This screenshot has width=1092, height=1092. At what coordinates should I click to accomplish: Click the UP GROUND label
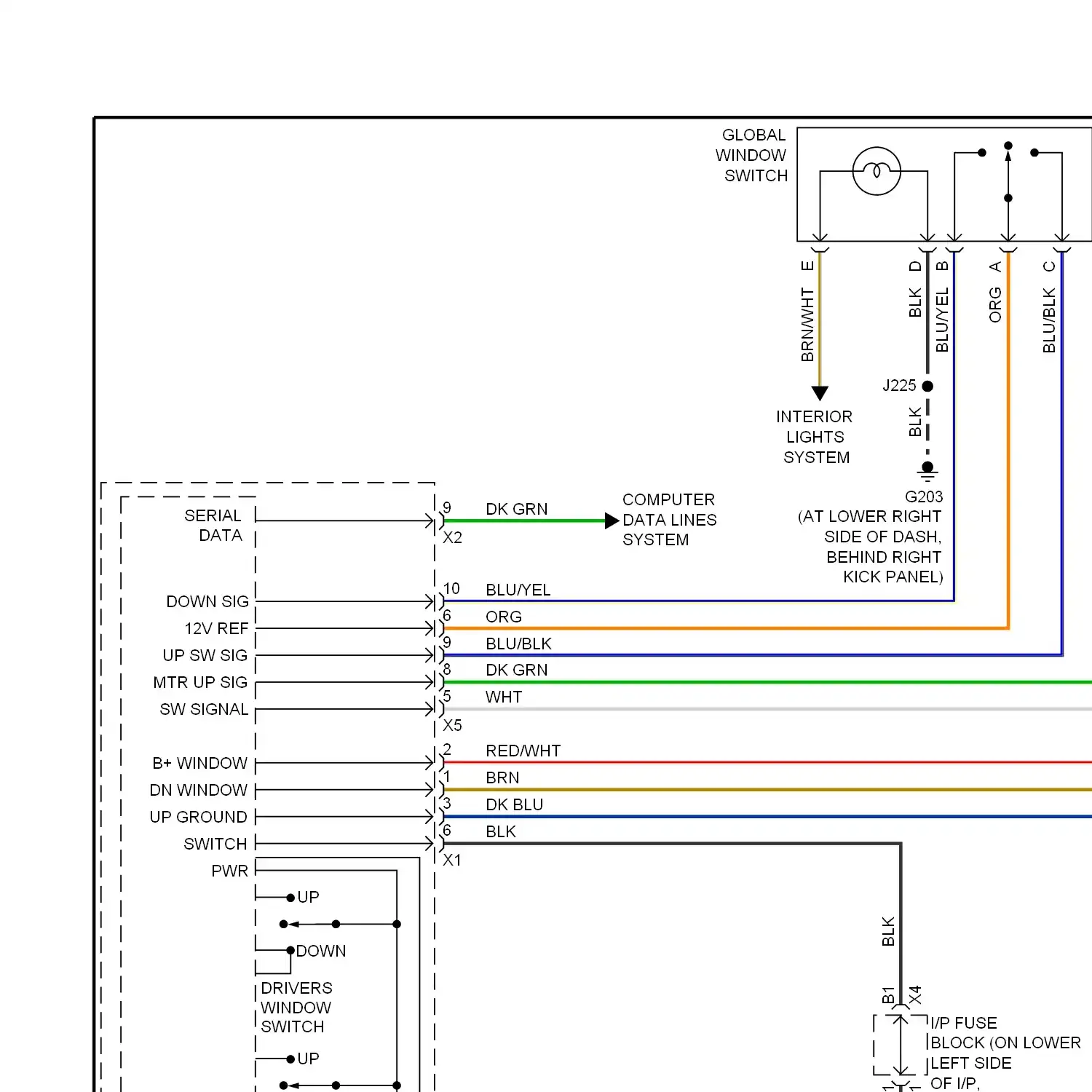tap(198, 817)
